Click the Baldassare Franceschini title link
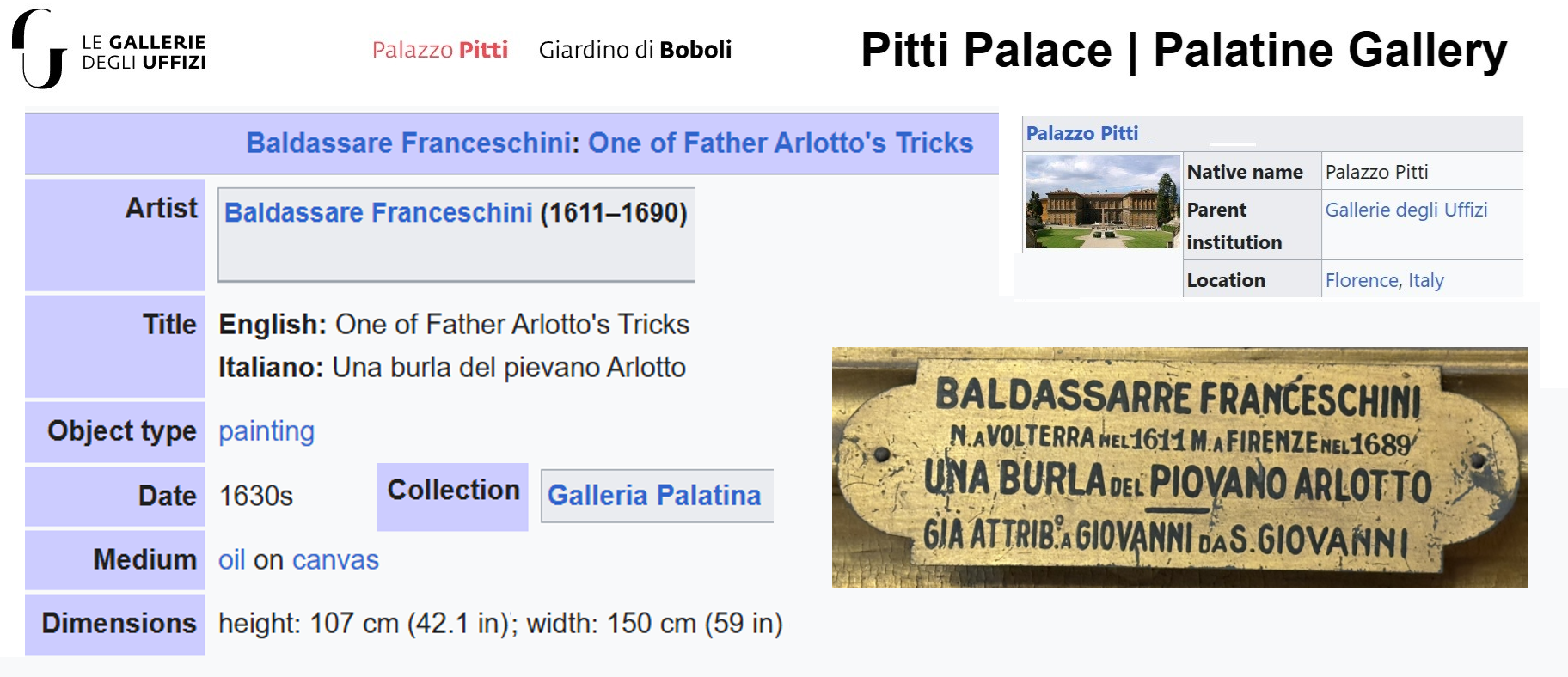 pyautogui.click(x=409, y=143)
